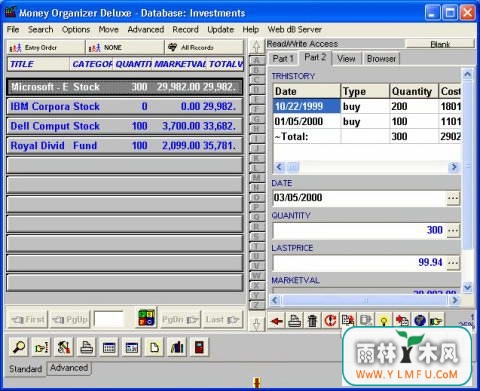Open the Advanced menu
The image size is (480, 391).
[x=146, y=29]
